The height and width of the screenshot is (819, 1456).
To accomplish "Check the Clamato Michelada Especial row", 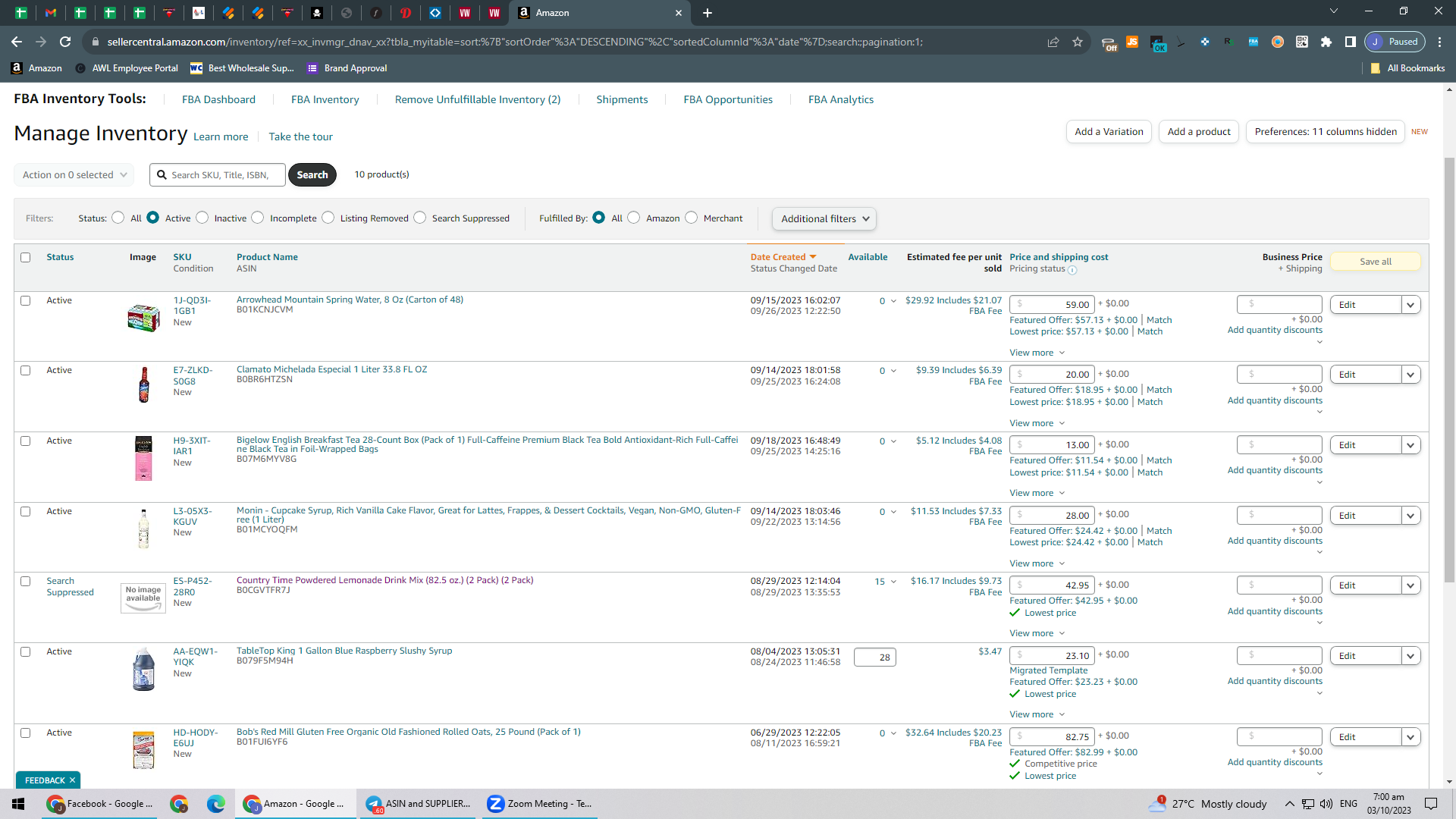I will point(26,371).
